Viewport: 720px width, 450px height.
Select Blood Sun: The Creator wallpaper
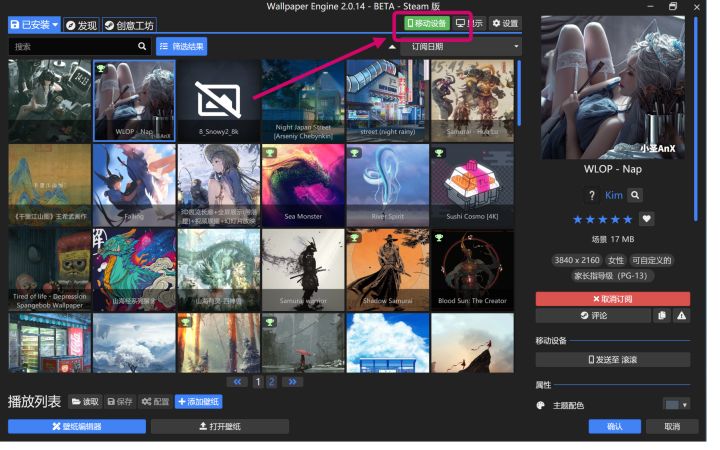(472, 270)
